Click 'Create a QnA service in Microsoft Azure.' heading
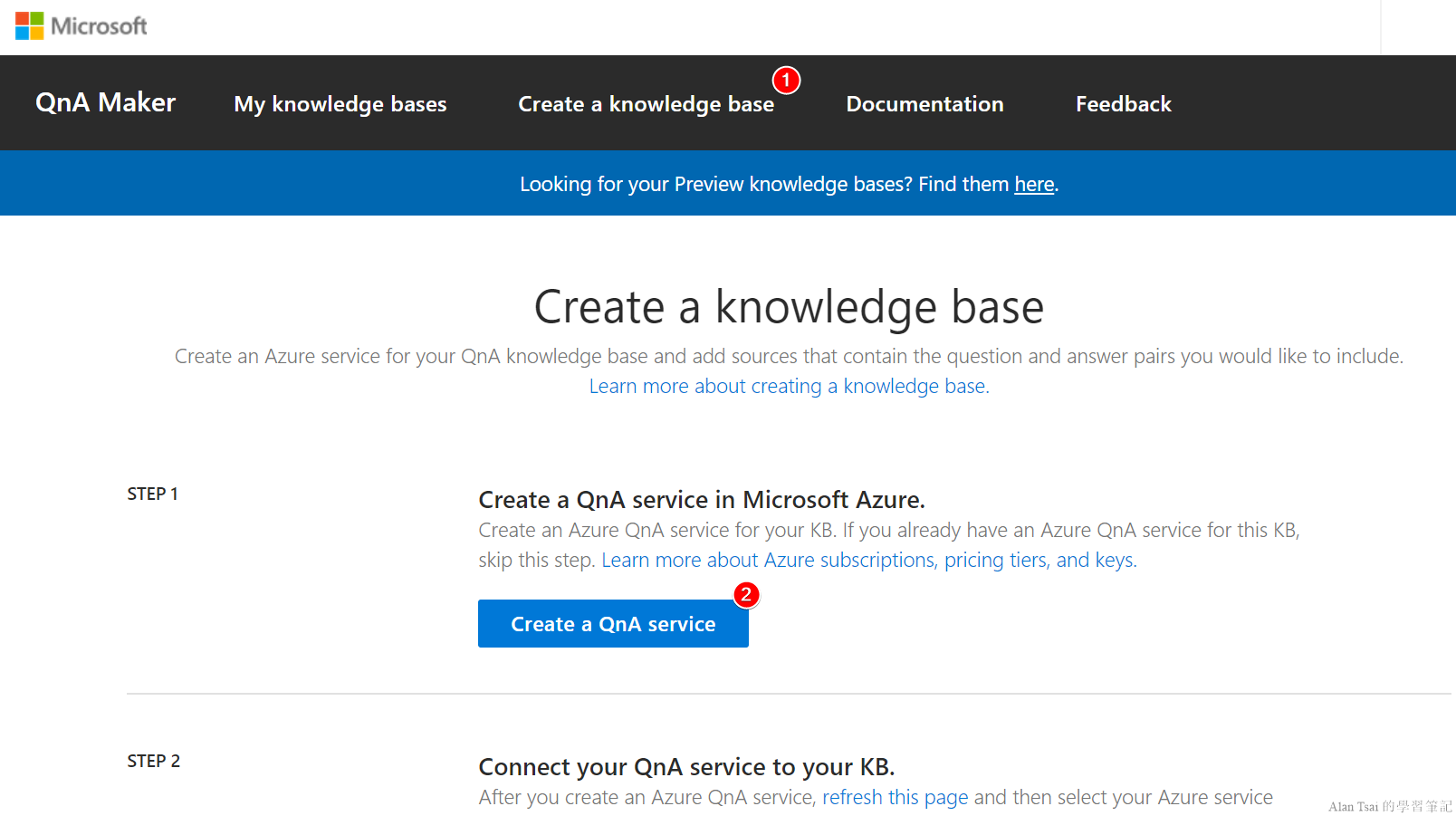 click(702, 500)
